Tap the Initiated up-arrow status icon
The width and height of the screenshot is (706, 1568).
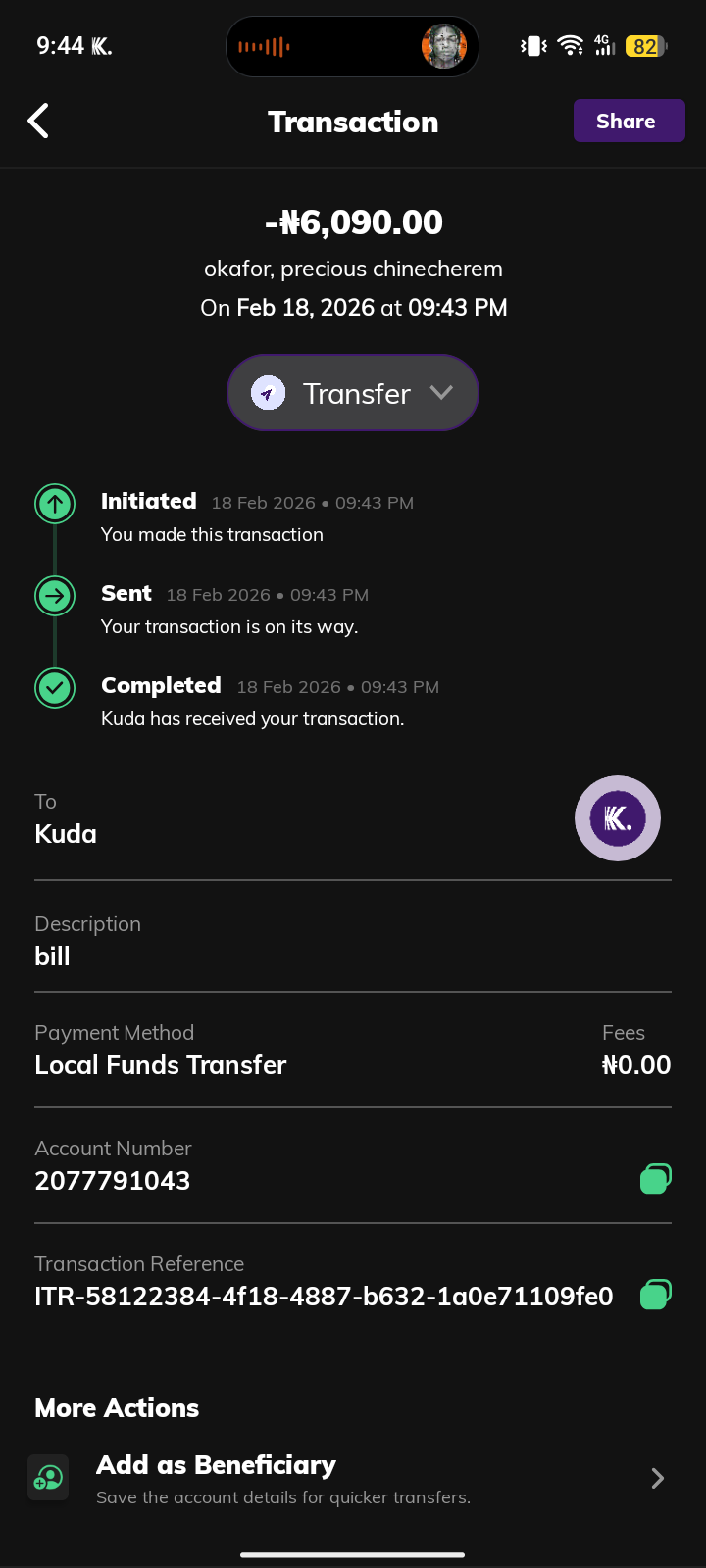[55, 504]
